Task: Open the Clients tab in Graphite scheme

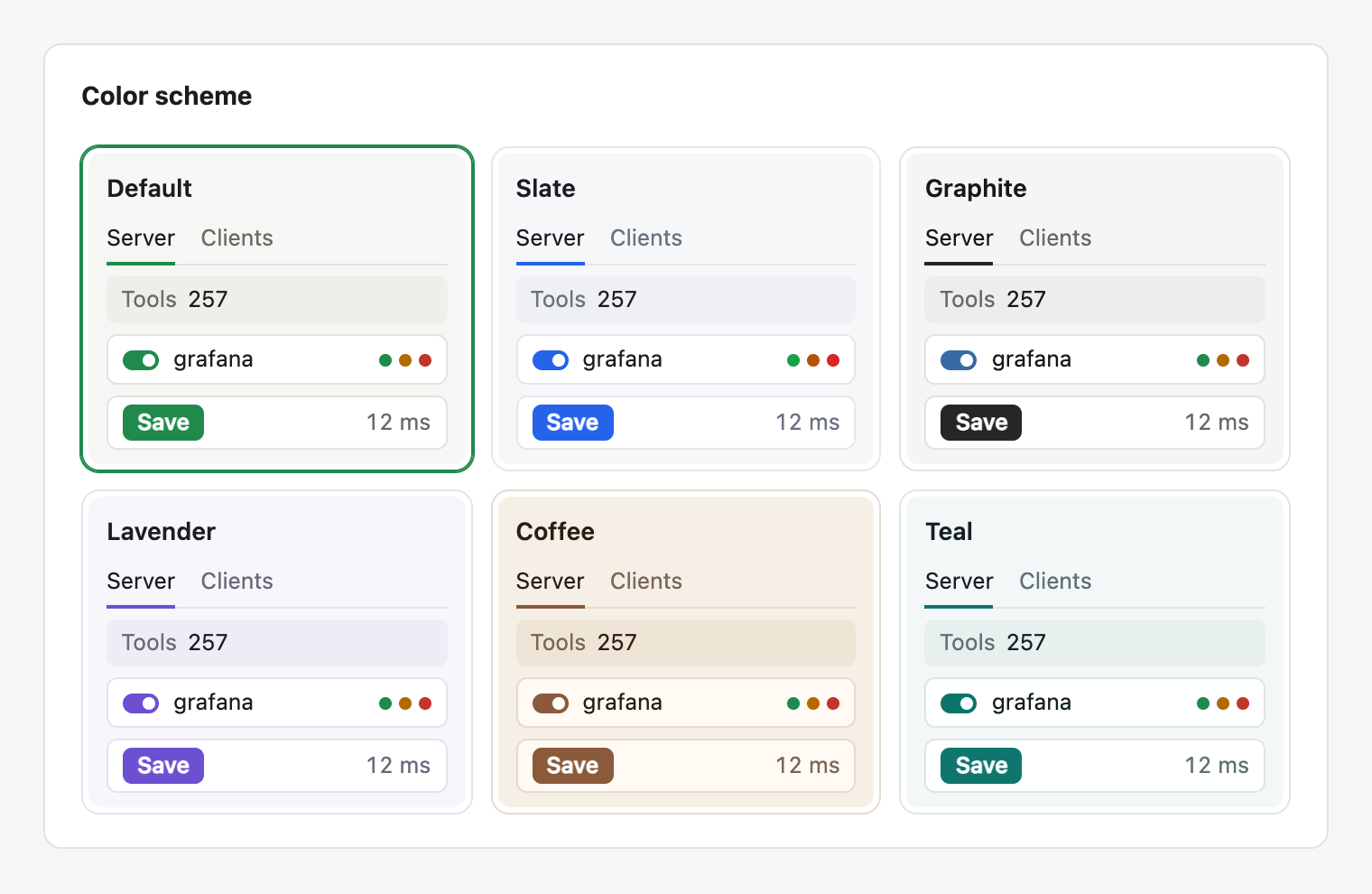Action: click(1055, 238)
